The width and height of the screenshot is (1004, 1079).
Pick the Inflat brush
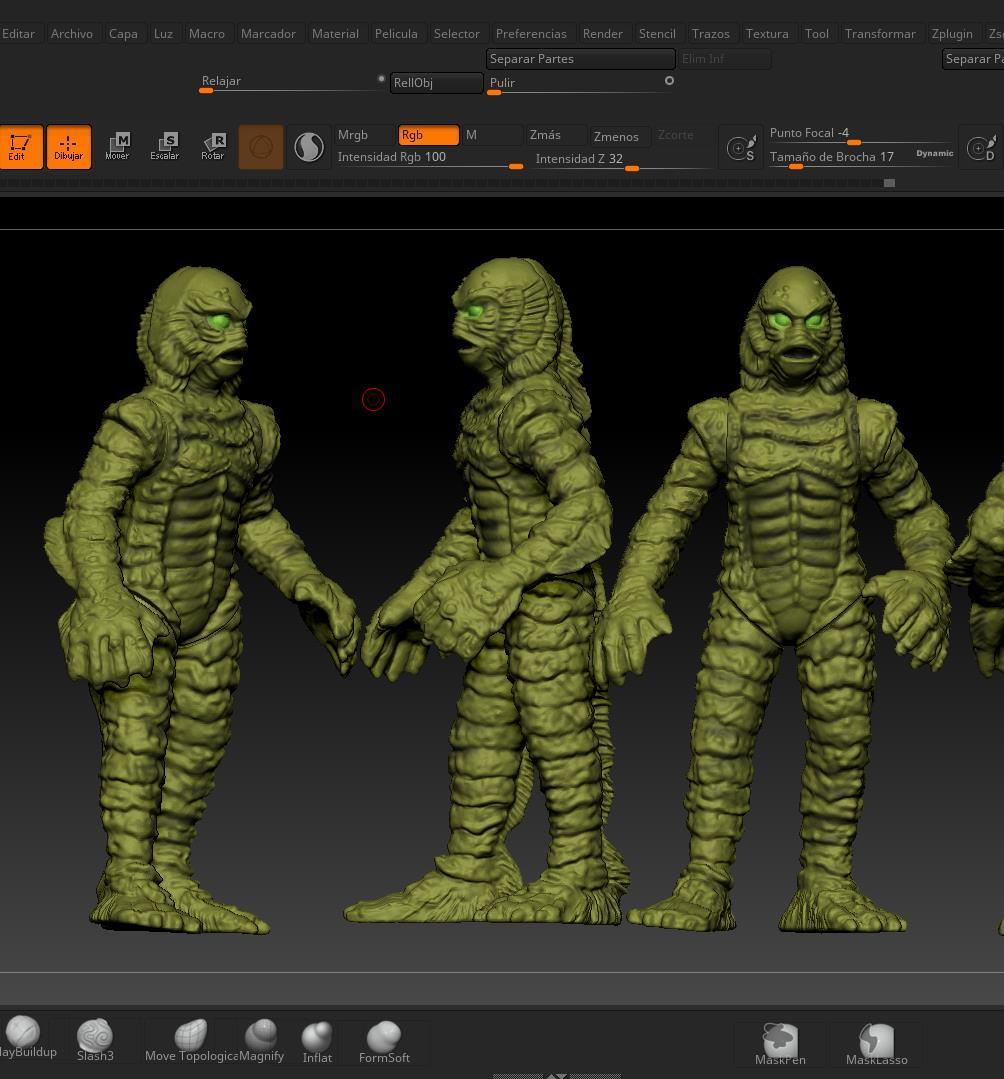pyautogui.click(x=317, y=1035)
